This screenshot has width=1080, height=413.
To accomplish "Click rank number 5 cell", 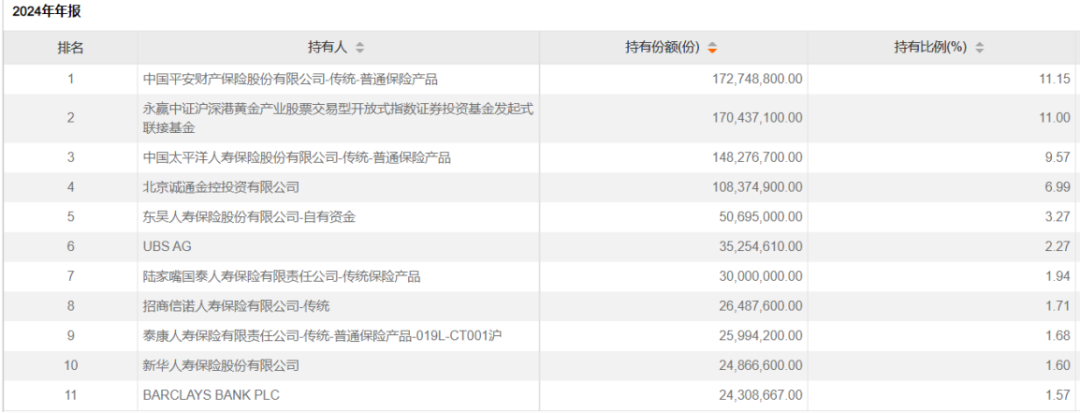I will pos(70,218).
